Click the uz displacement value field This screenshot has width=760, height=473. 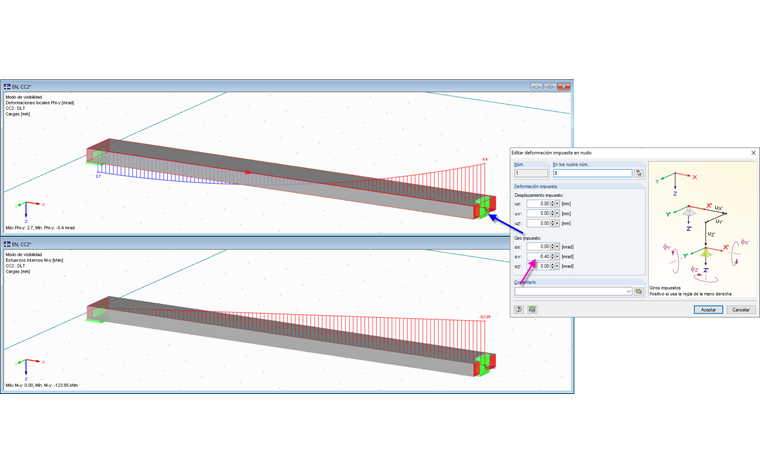[538, 223]
